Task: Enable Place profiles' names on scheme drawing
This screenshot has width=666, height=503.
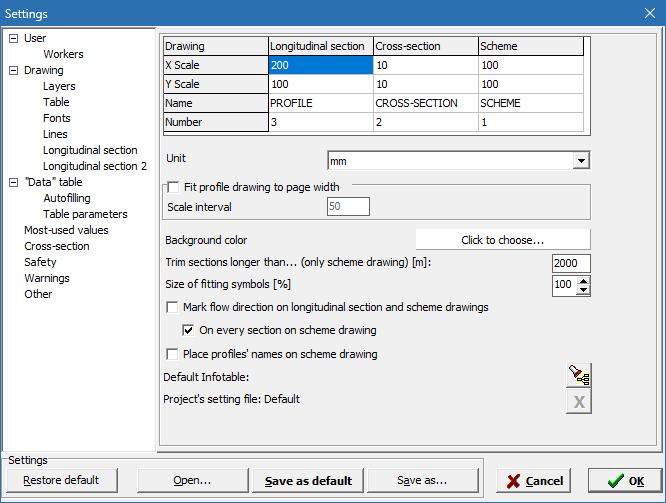Action: tap(173, 354)
